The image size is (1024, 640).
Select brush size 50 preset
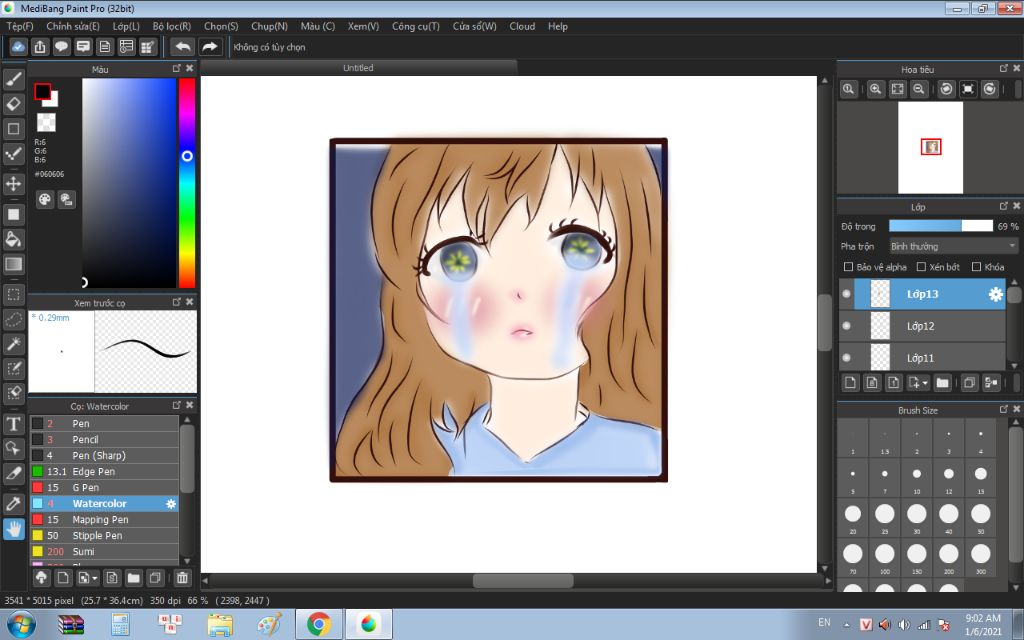pyautogui.click(x=980, y=516)
